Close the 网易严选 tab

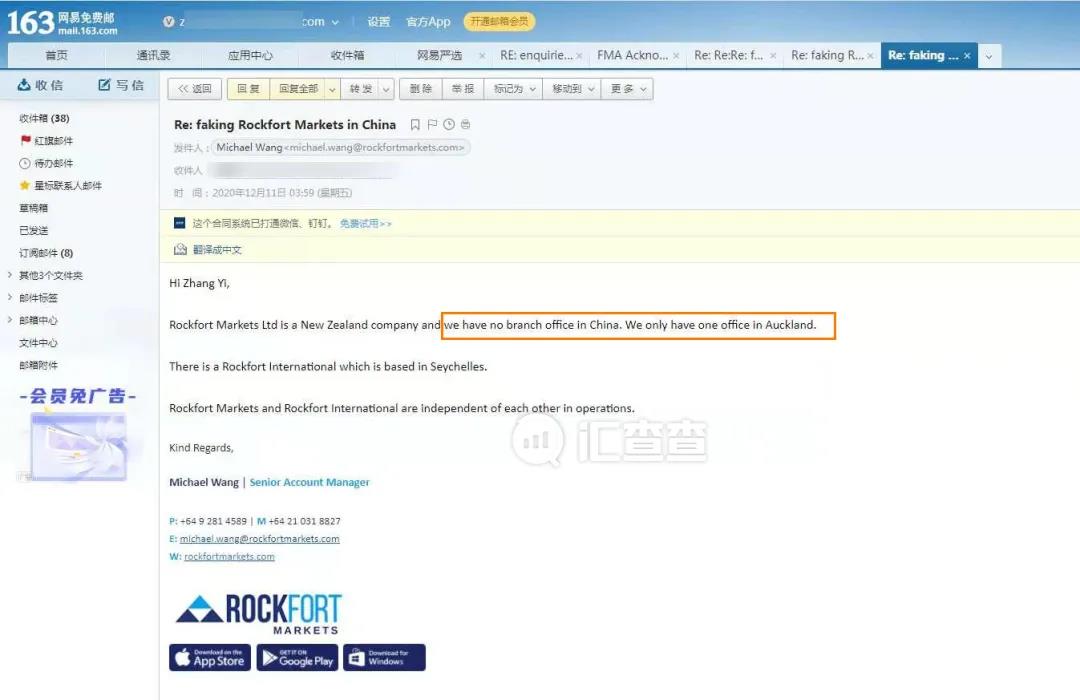(481, 56)
